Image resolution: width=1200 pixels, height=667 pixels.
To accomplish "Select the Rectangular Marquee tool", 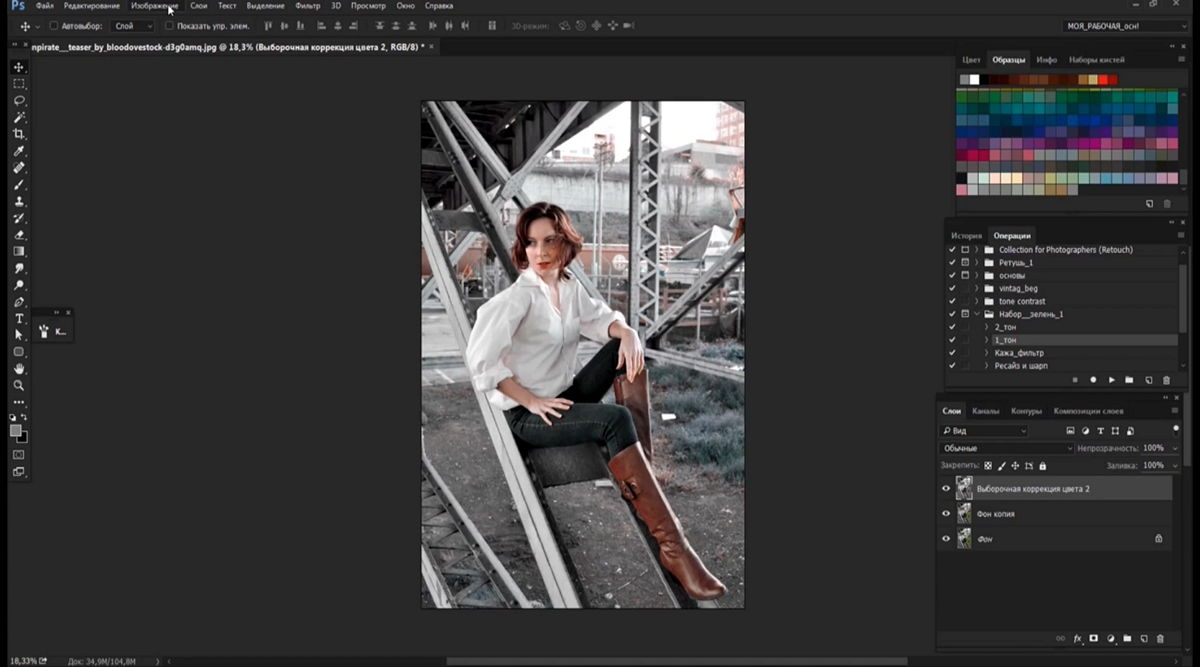I will pyautogui.click(x=19, y=84).
